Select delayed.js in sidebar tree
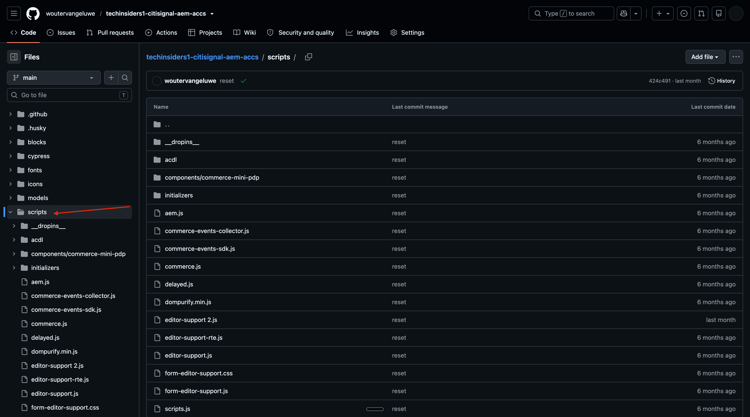This screenshot has height=417, width=750. 45,338
